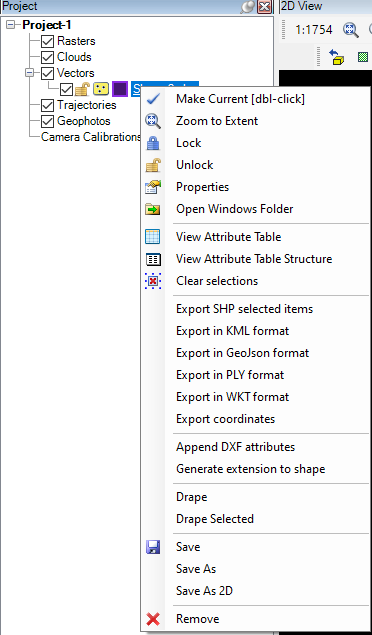Image resolution: width=372 pixels, height=635 pixels.
Task: Click the 2D View panel title
Action: click(302, 6)
